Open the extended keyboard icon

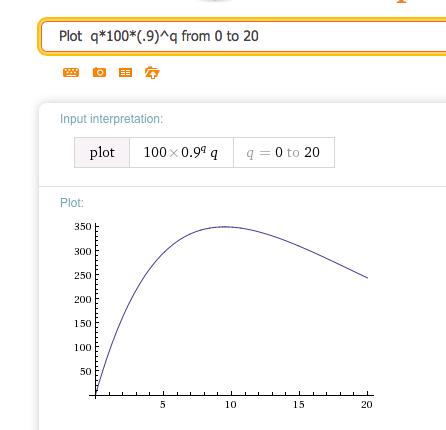click(71, 72)
